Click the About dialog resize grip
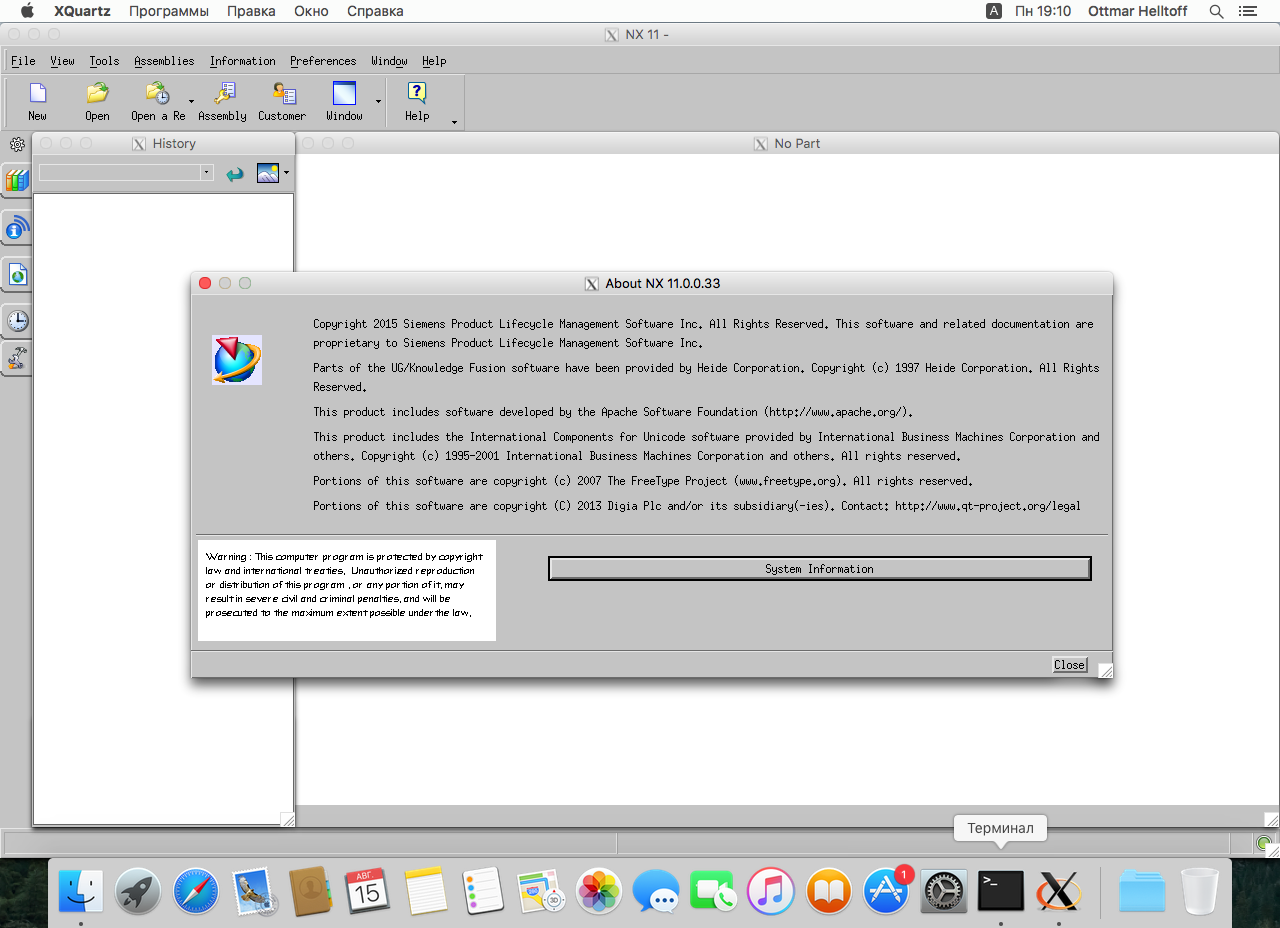The height and width of the screenshot is (928, 1280). pos(1105,670)
